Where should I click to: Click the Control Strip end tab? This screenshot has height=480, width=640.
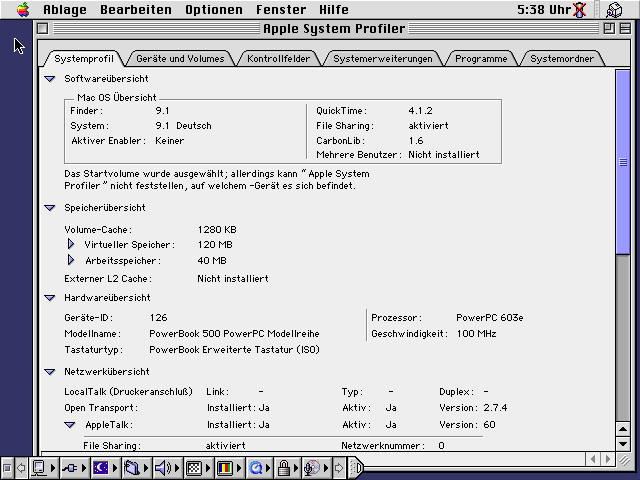[x=356, y=468]
